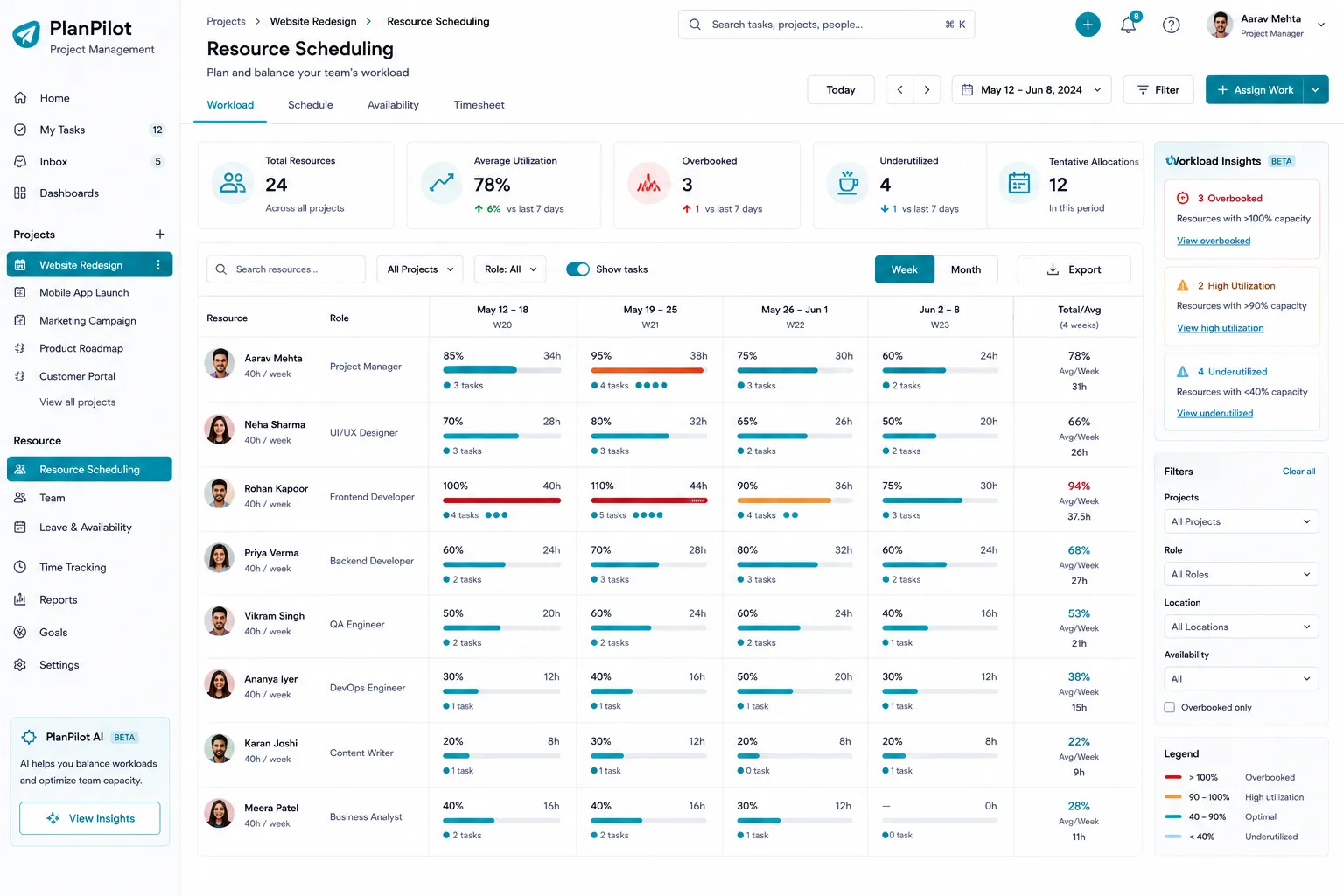Click the blue plus create button in the header

point(1088,24)
